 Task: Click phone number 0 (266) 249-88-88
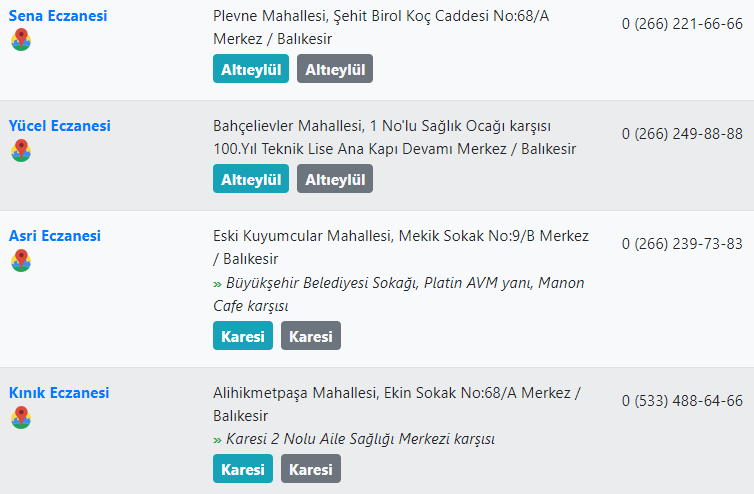(682, 134)
